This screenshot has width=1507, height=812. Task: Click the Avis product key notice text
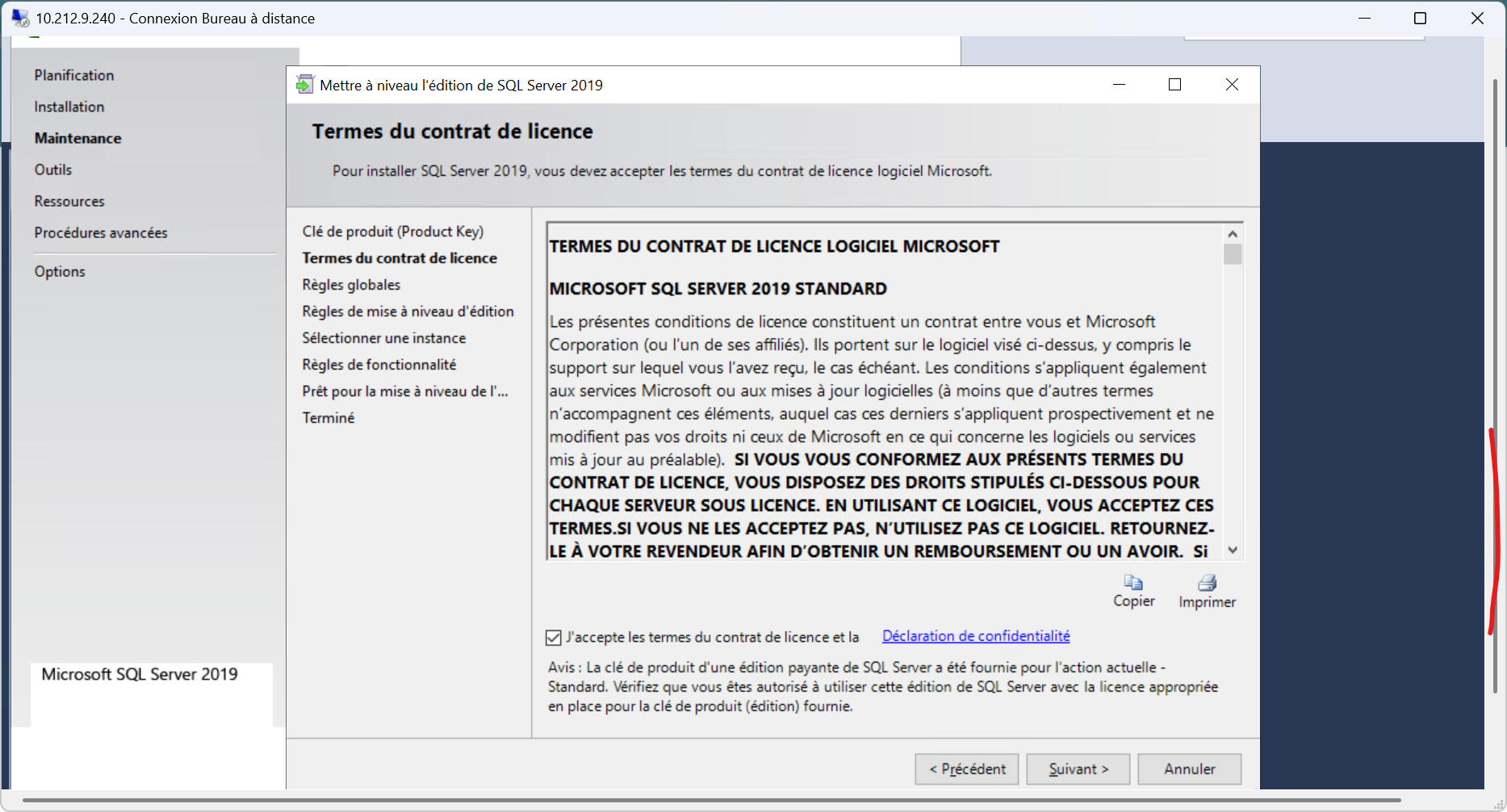(883, 687)
